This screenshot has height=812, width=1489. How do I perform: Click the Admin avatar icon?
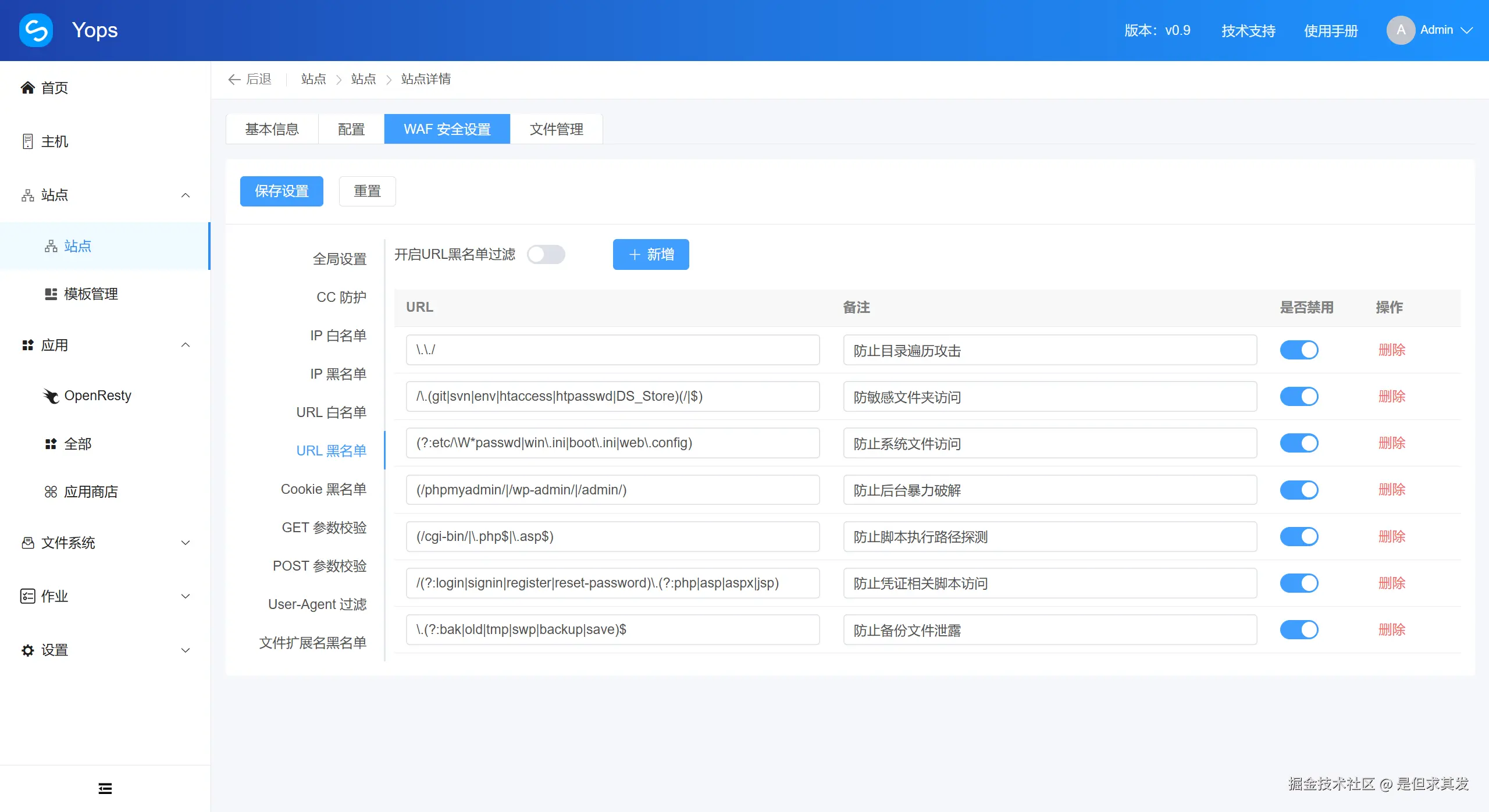point(1401,30)
